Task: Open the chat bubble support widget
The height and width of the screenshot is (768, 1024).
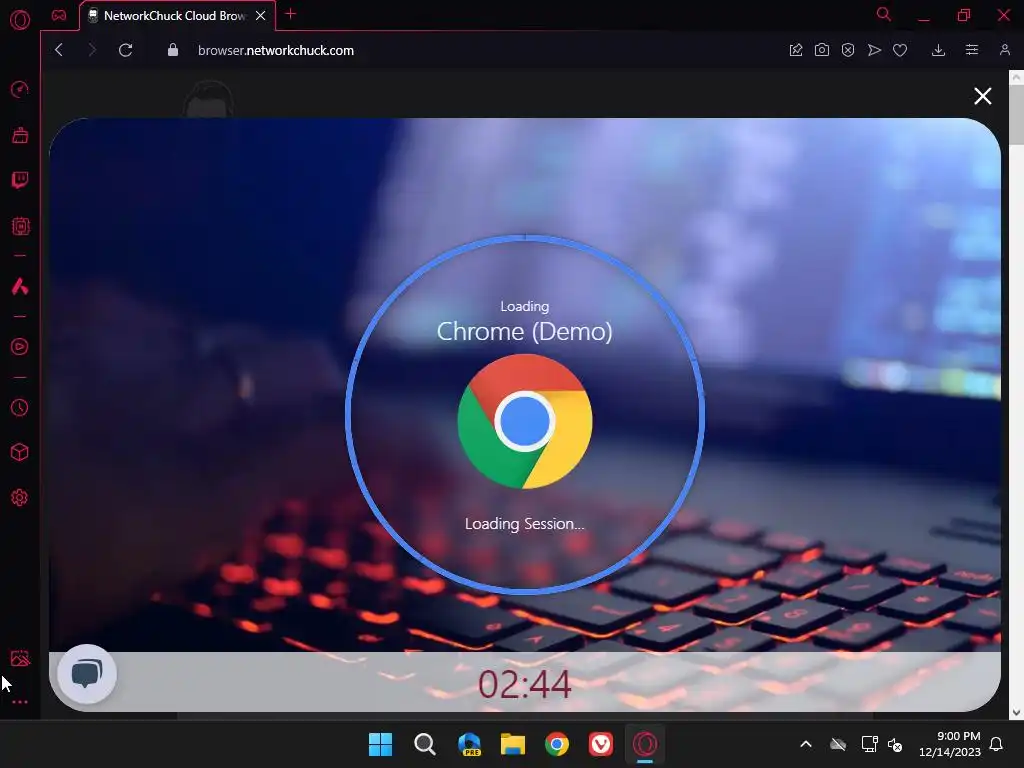Action: pyautogui.click(x=86, y=674)
